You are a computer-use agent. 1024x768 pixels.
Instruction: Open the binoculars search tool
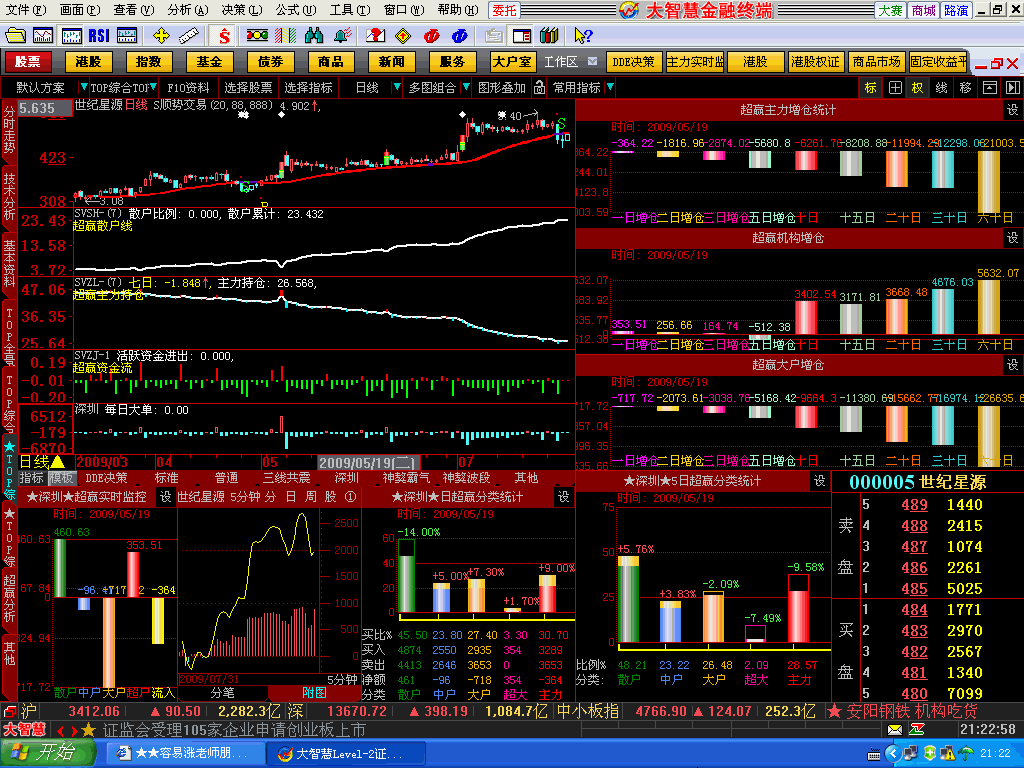pyautogui.click(x=314, y=35)
